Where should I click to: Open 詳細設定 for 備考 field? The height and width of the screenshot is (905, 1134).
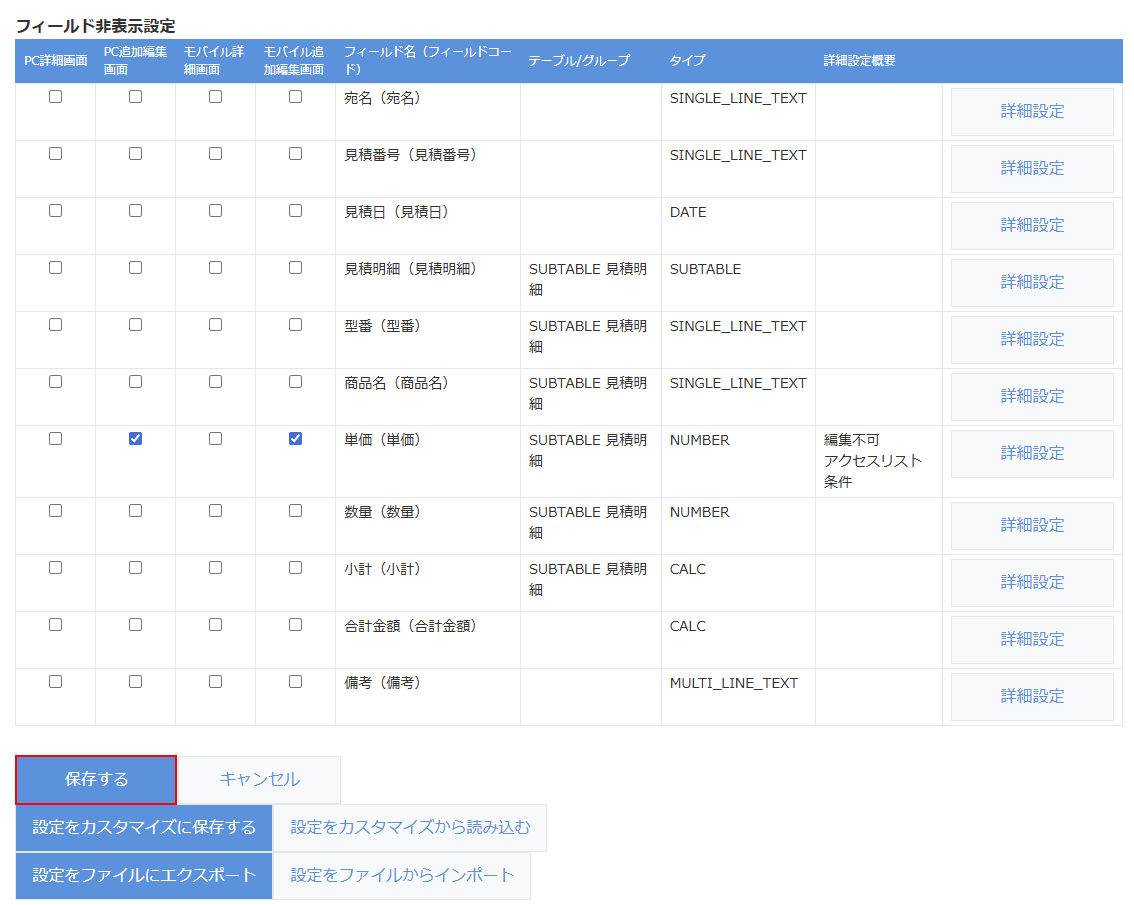tap(1032, 697)
